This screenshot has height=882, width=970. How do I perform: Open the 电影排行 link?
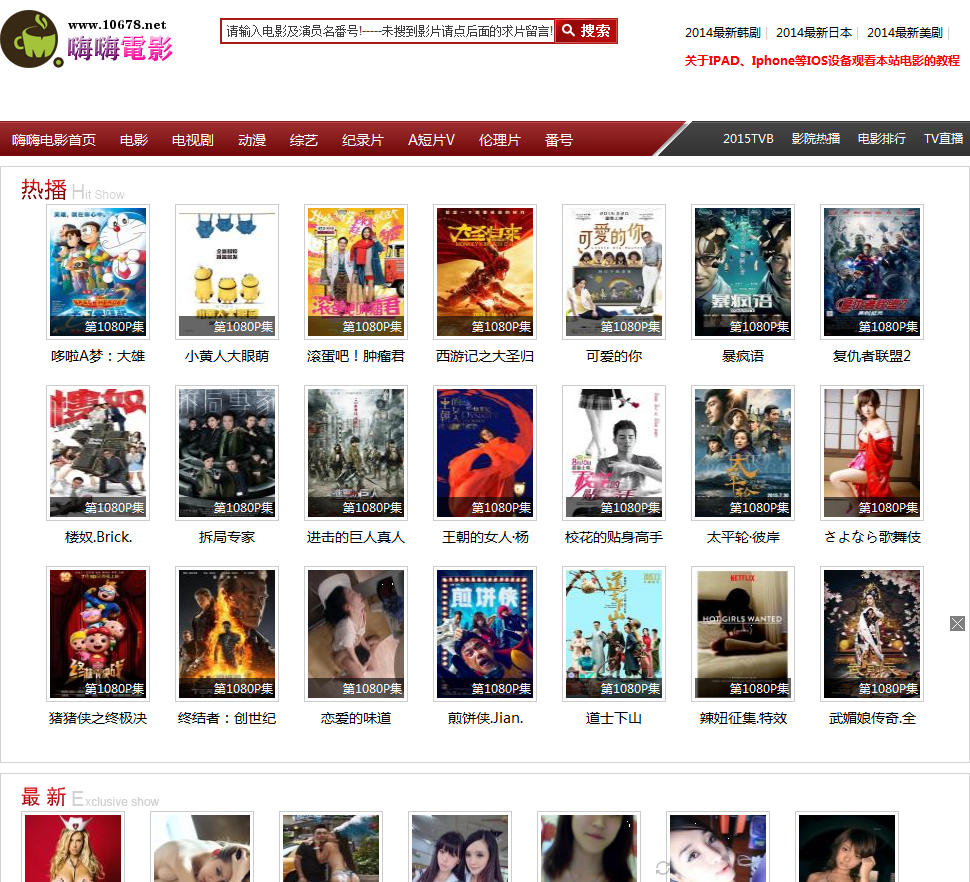pos(882,139)
